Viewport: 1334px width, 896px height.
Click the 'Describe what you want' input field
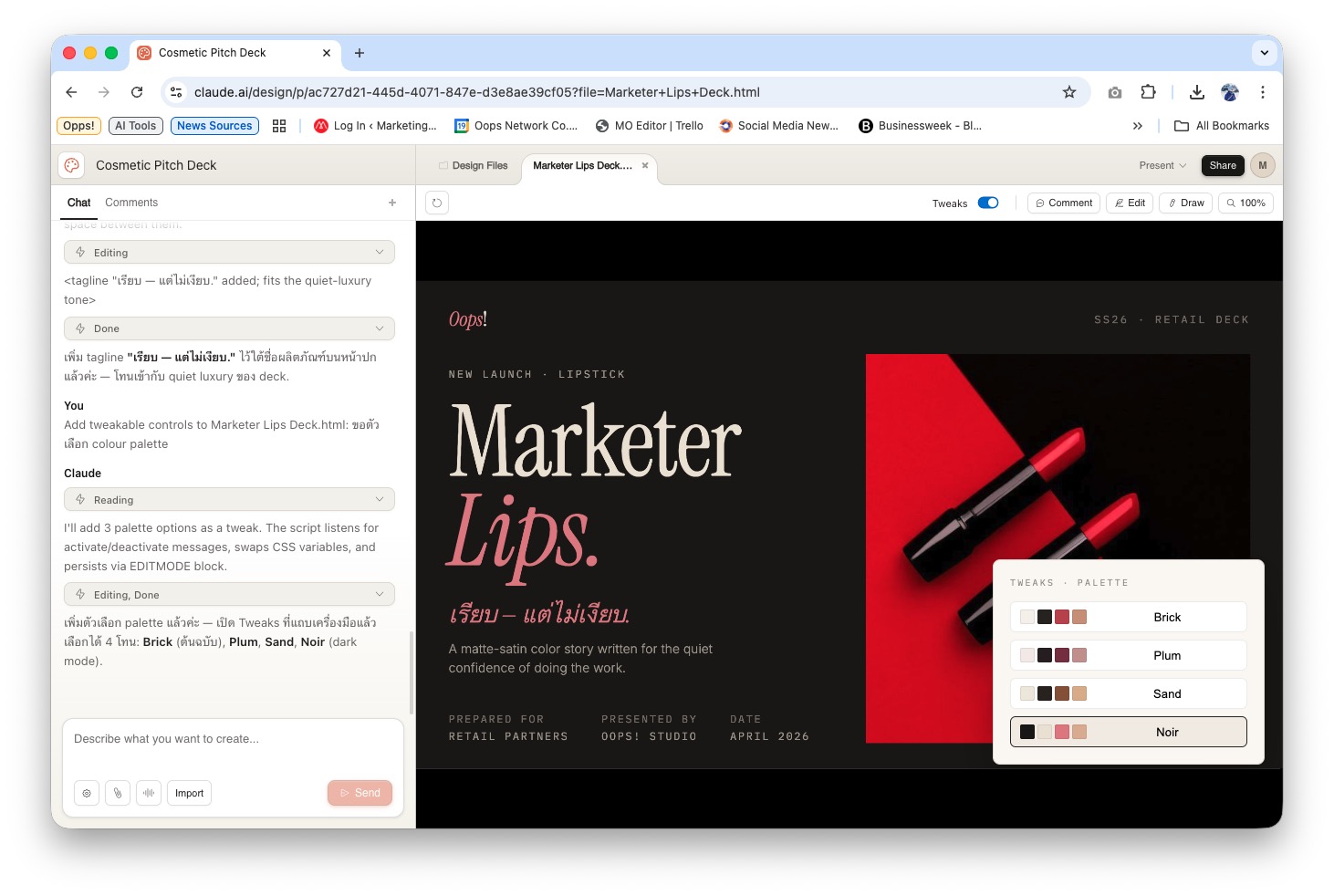click(233, 739)
